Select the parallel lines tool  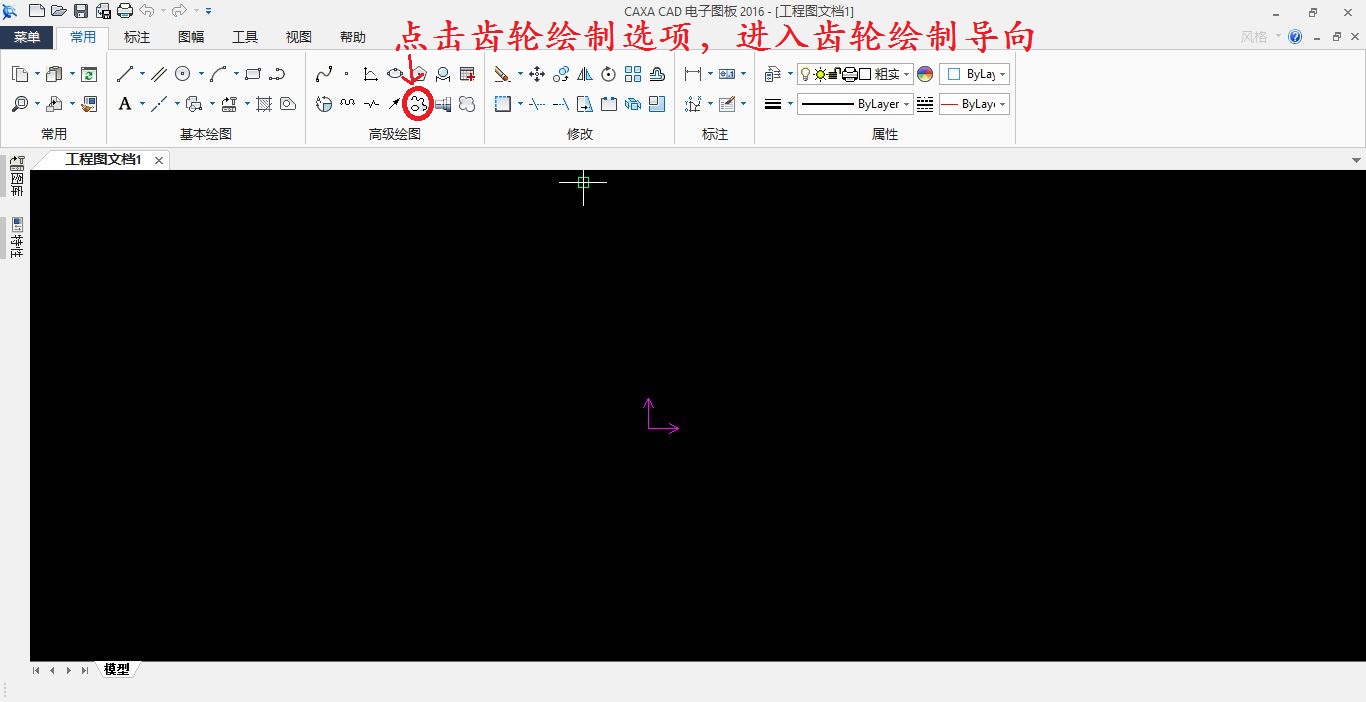coord(159,74)
